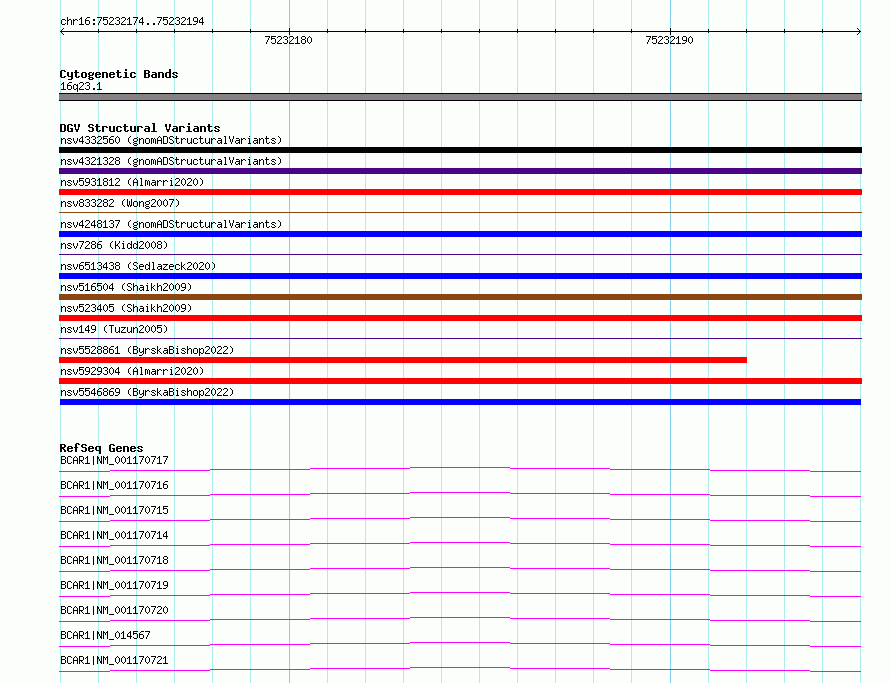This screenshot has height=683, width=890.
Task: Open transcript BCAR1|NM_001170719
Action: click(114, 585)
